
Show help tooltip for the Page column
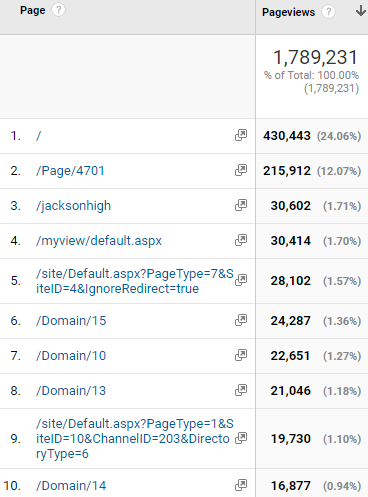point(58,10)
